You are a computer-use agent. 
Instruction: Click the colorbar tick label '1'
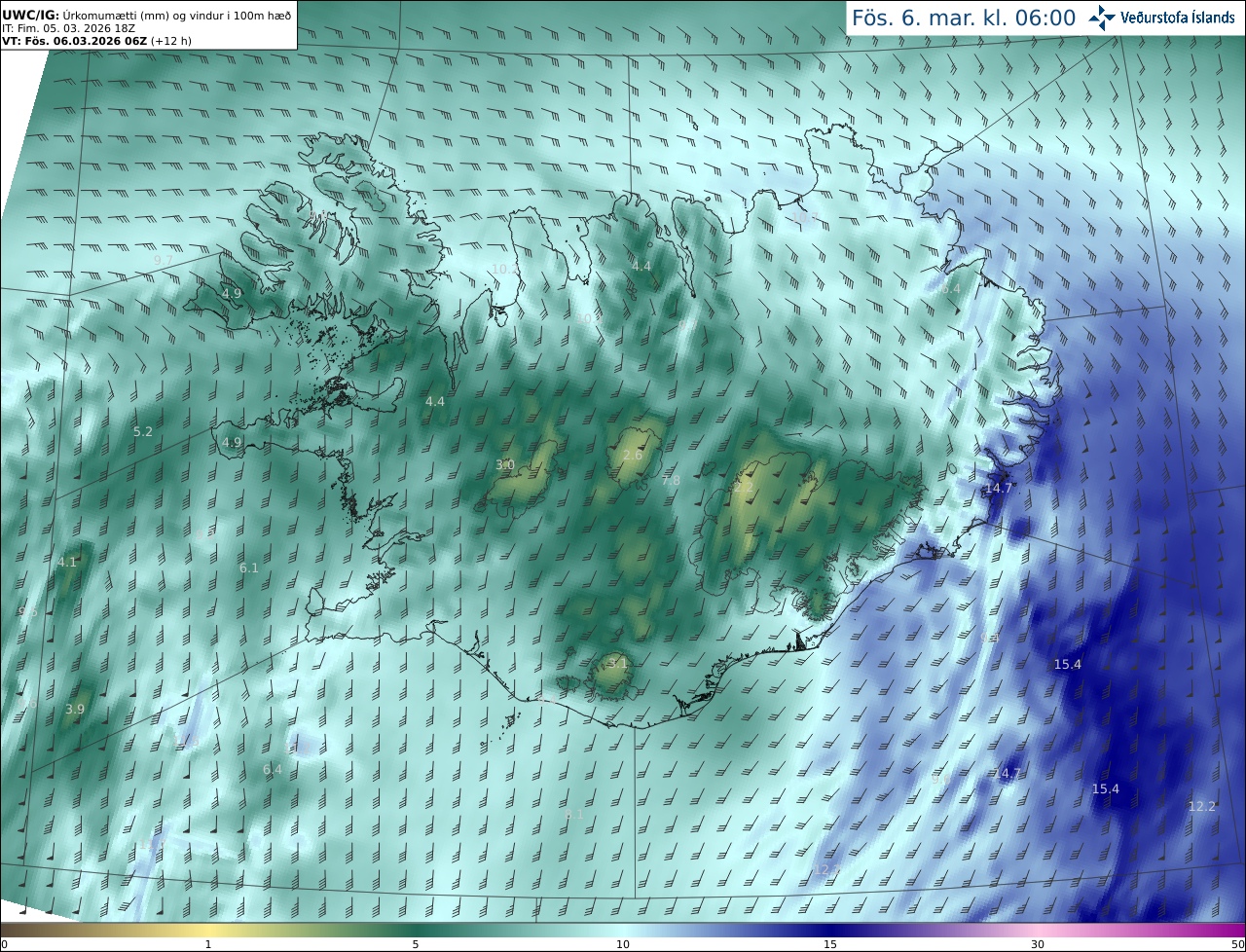pos(208,944)
